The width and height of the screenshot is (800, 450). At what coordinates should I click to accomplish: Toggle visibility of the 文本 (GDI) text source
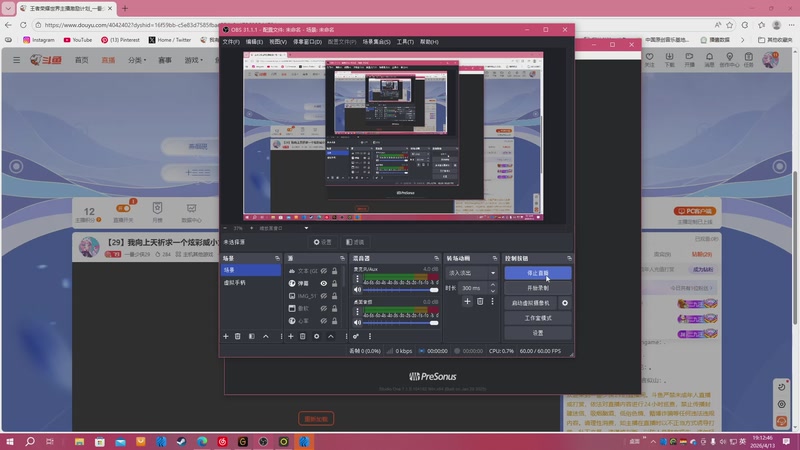pyautogui.click(x=323, y=271)
